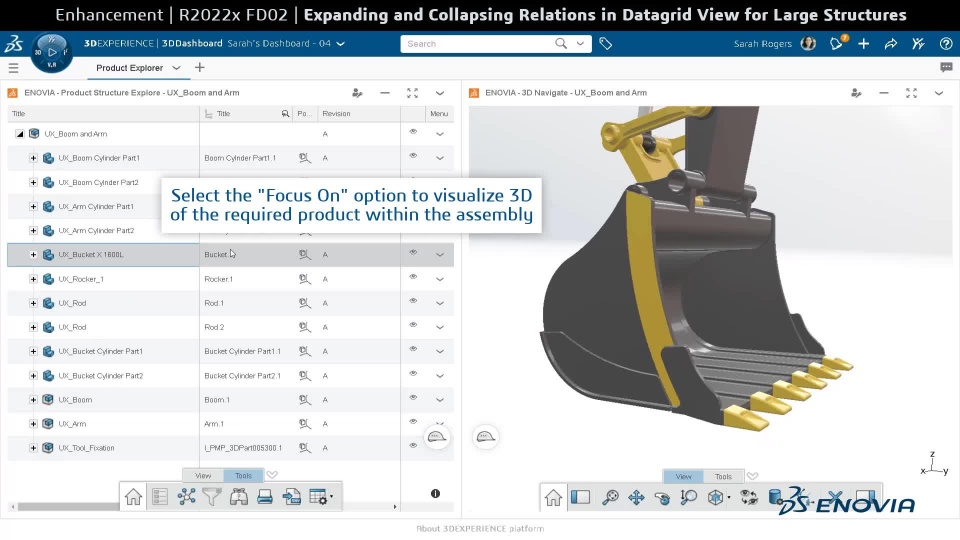
Task: Click the properties list icon in left toolbar
Action: click(x=160, y=497)
